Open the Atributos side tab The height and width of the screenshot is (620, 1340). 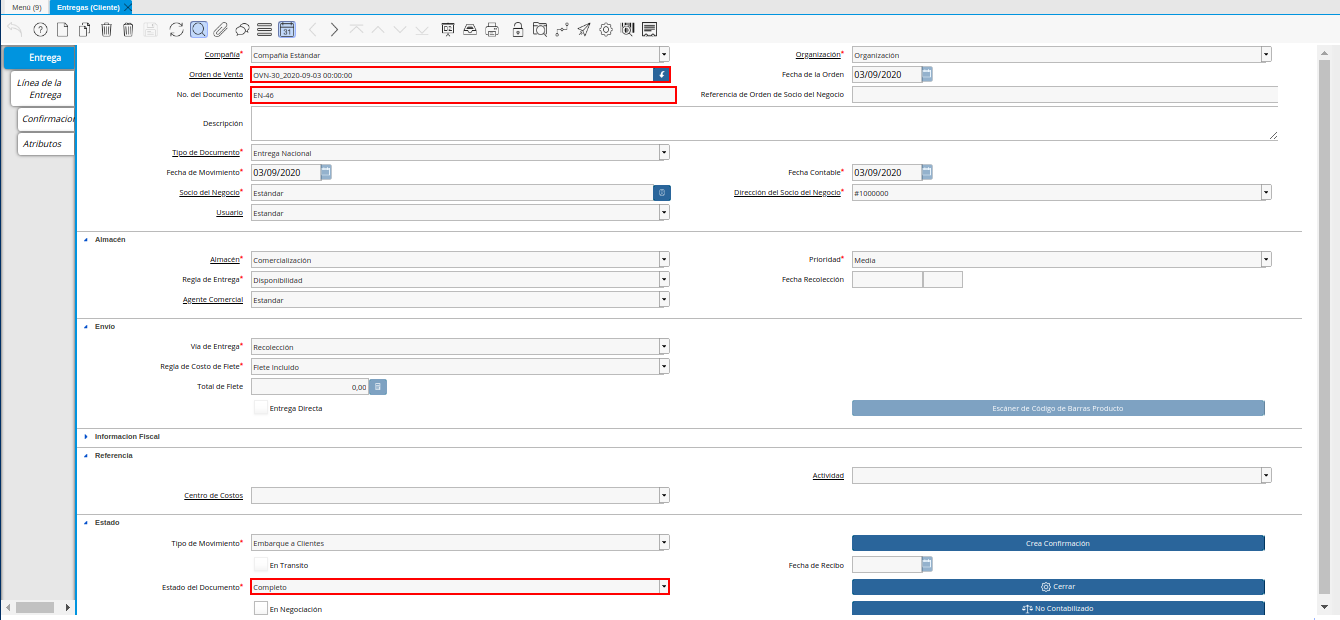pos(45,144)
